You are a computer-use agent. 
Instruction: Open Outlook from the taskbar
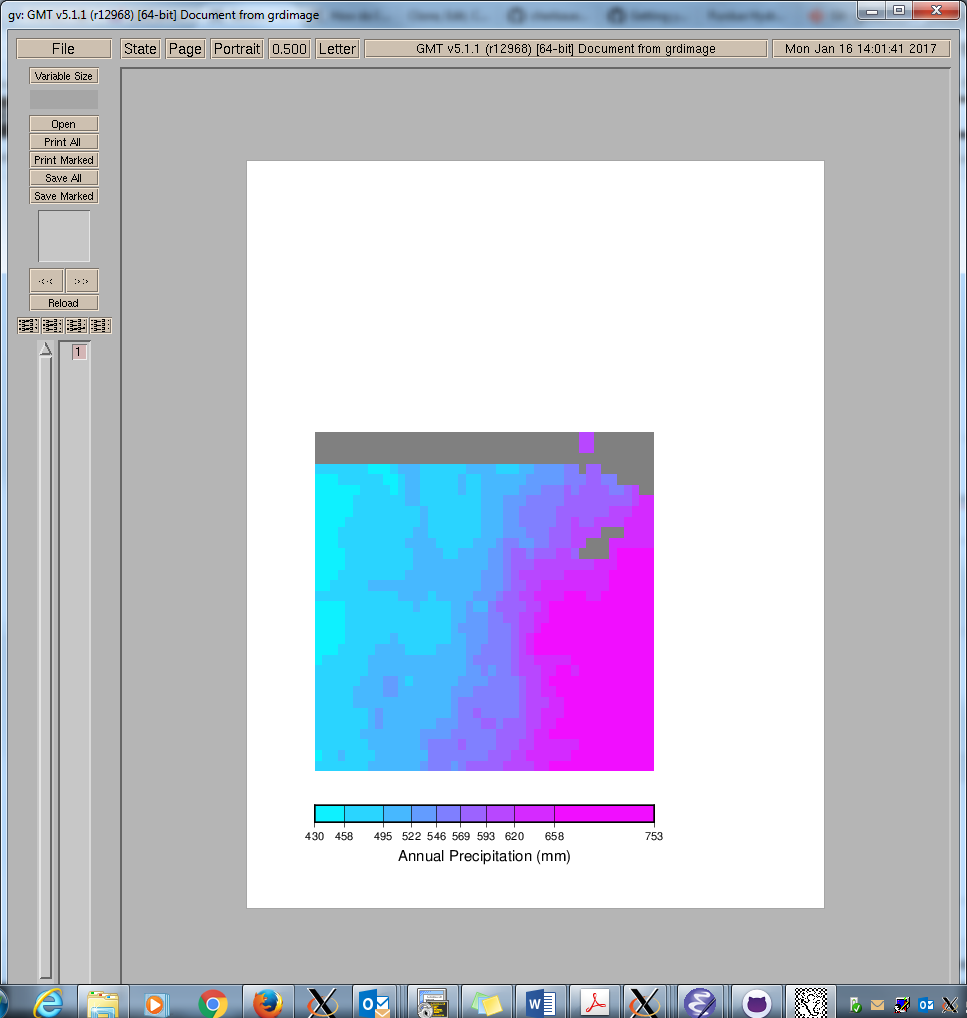(x=376, y=1002)
